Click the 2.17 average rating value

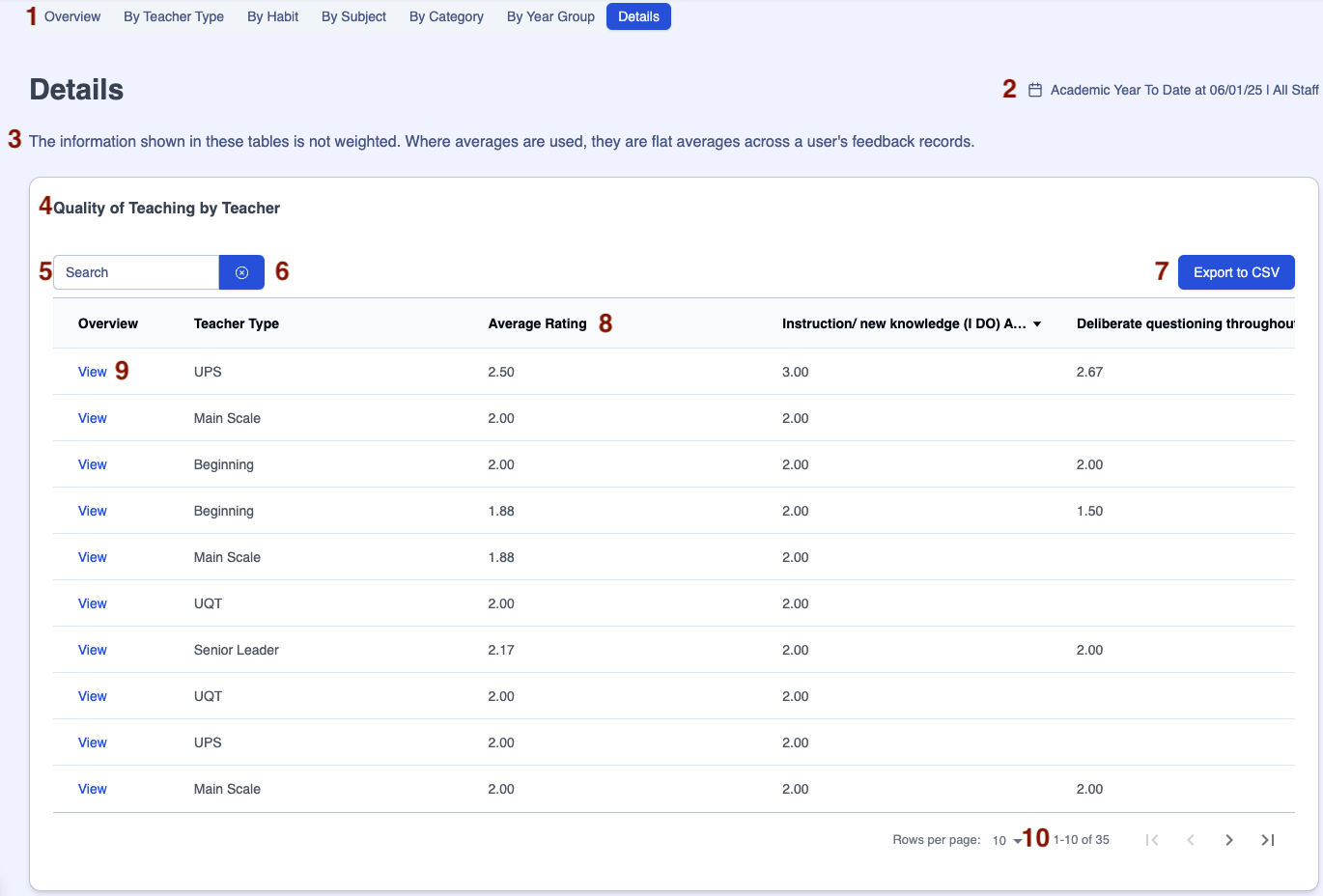501,650
